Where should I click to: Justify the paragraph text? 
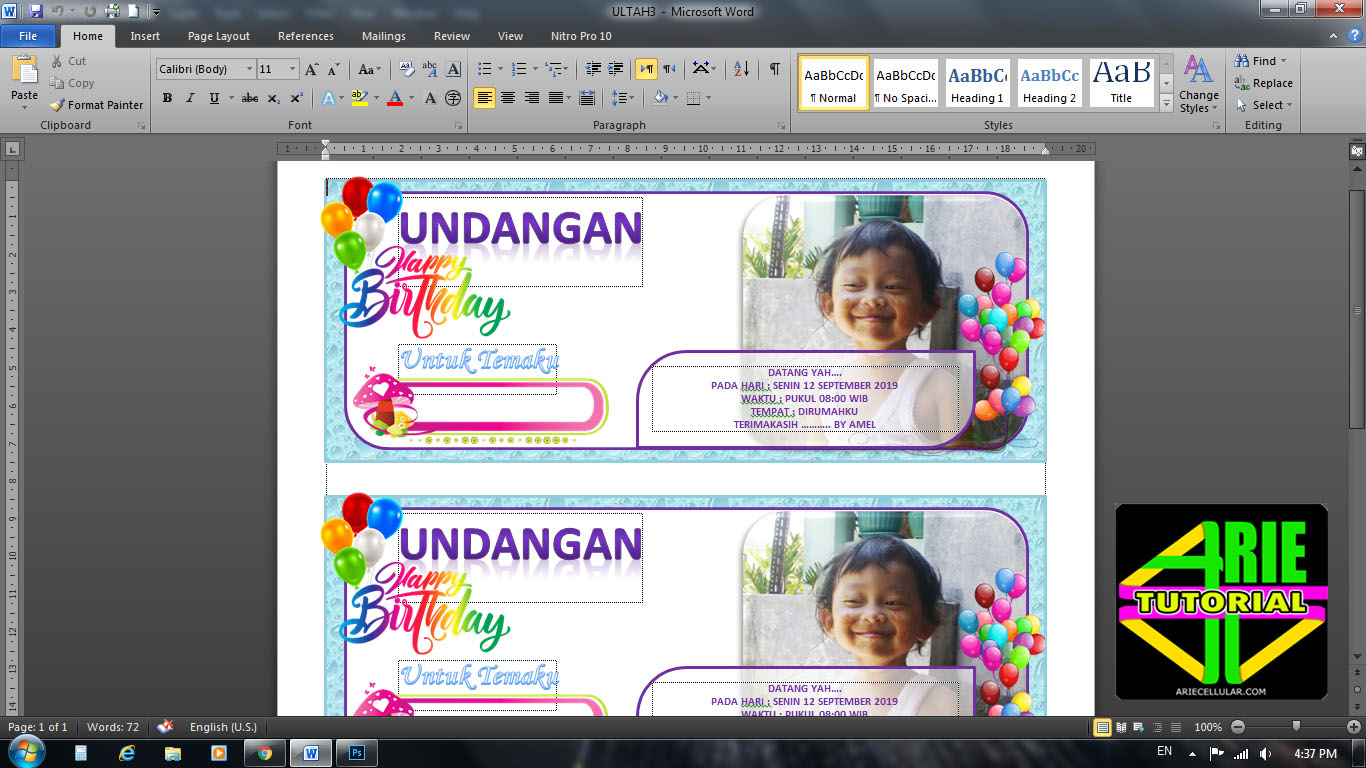tap(556, 98)
